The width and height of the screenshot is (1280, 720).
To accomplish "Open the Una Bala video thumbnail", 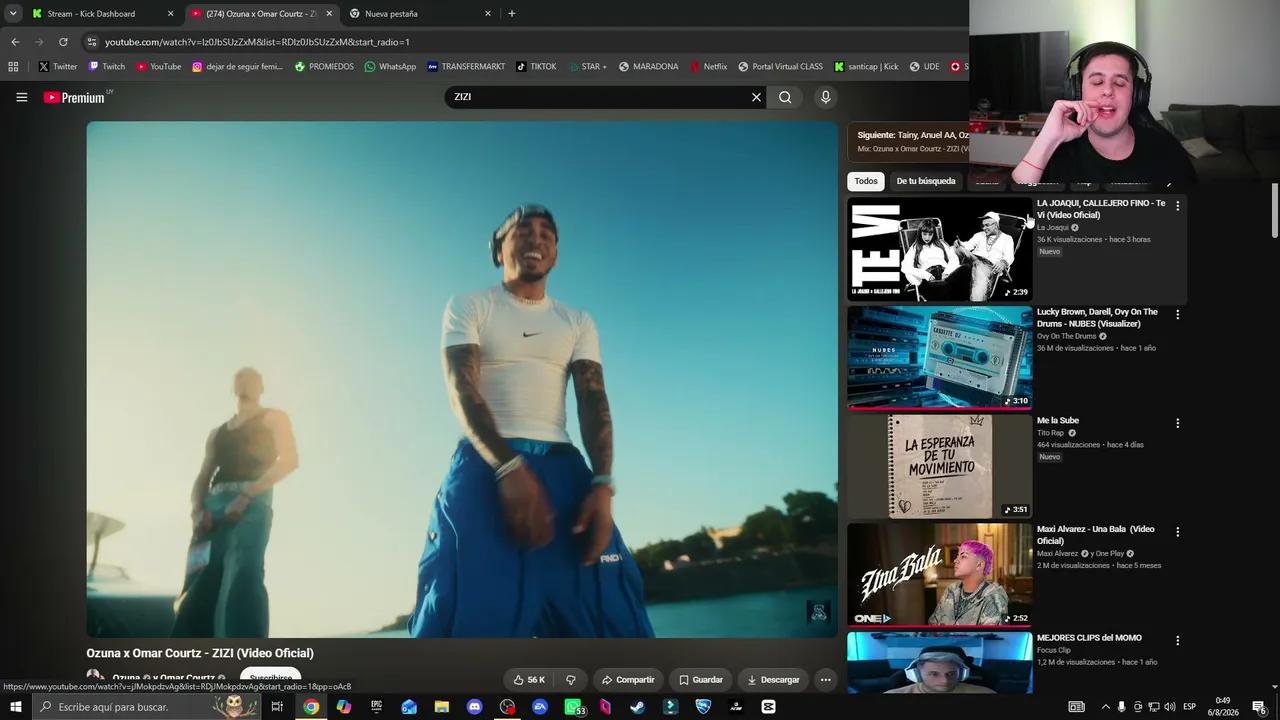I will (939, 575).
